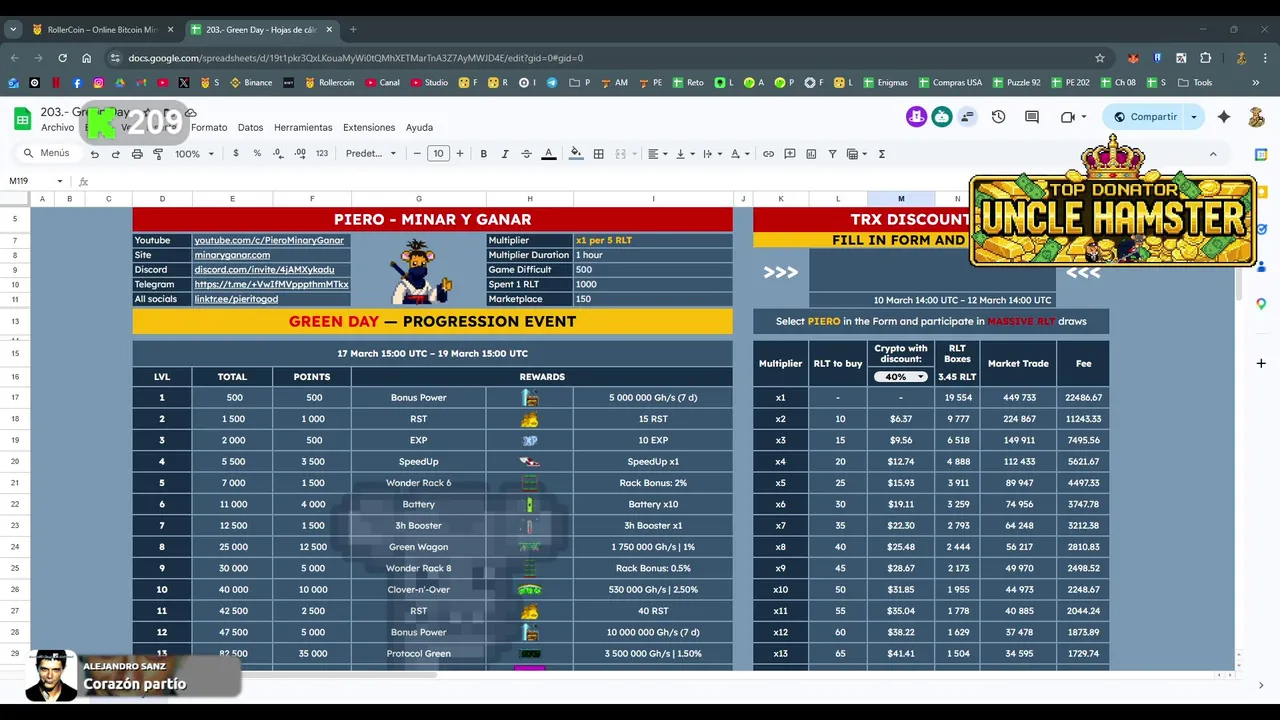Open text color picker
Screen dimensions: 1280x720
pos(548,154)
